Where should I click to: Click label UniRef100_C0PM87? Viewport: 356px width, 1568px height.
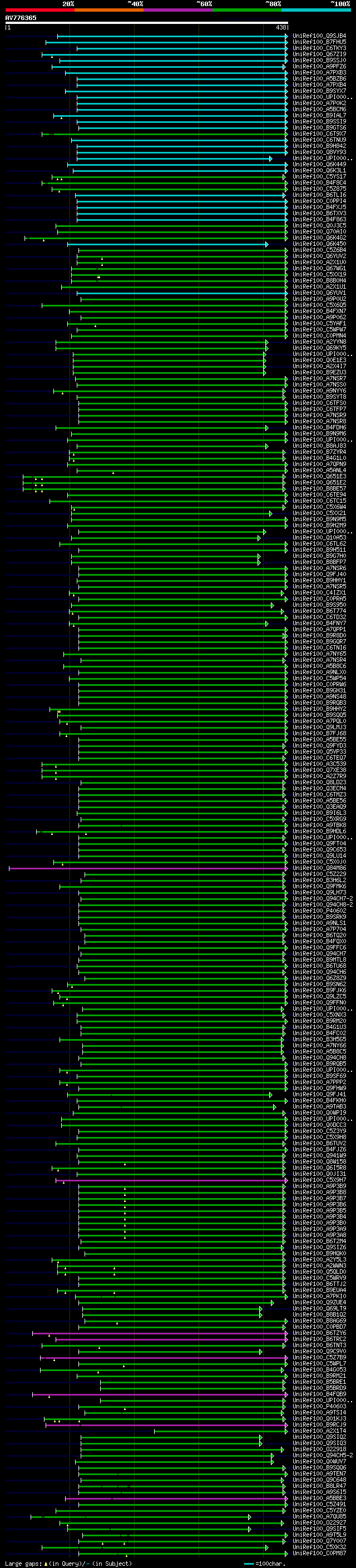click(x=319, y=1553)
